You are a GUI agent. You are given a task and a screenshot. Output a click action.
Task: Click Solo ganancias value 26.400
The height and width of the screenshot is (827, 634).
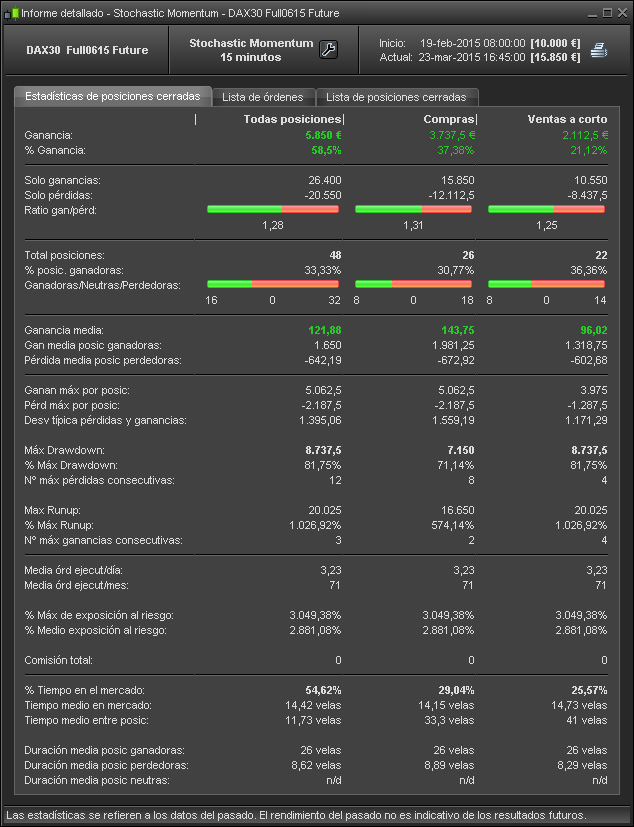(x=325, y=180)
